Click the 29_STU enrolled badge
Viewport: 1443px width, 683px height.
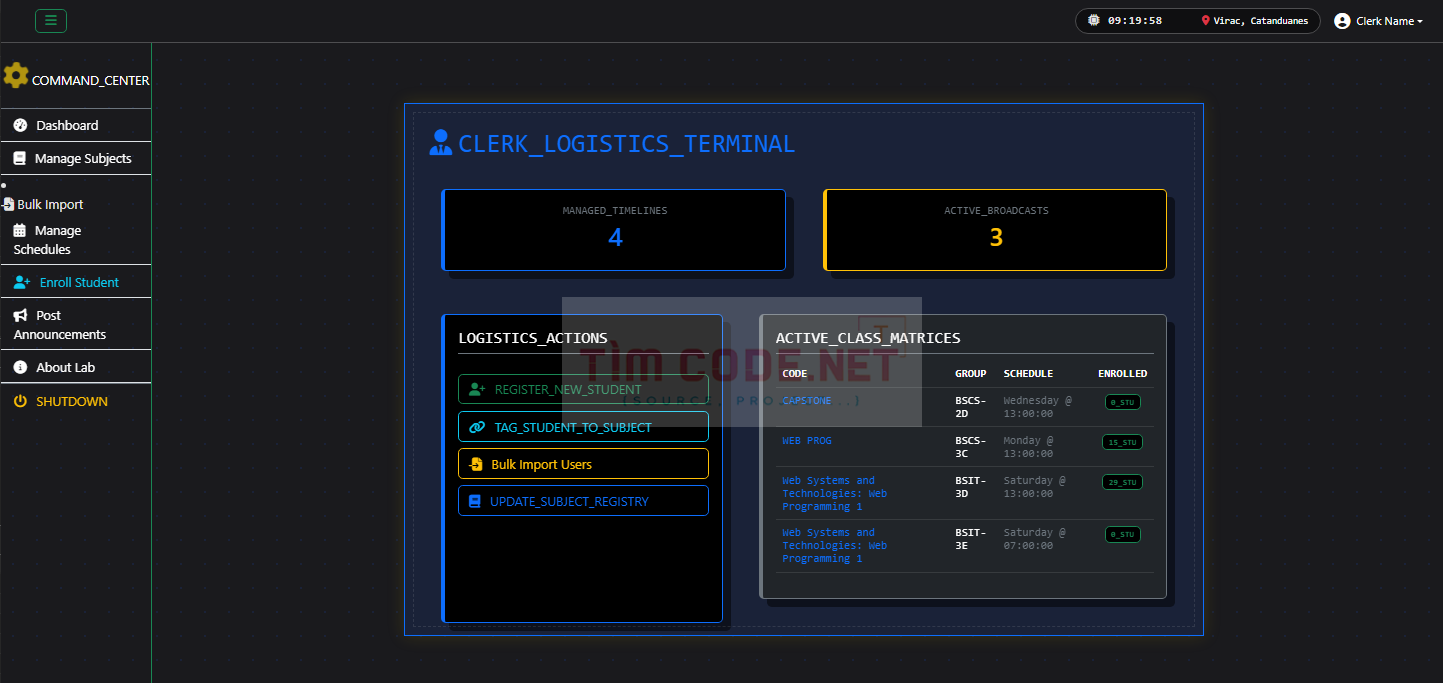[x=1122, y=482]
